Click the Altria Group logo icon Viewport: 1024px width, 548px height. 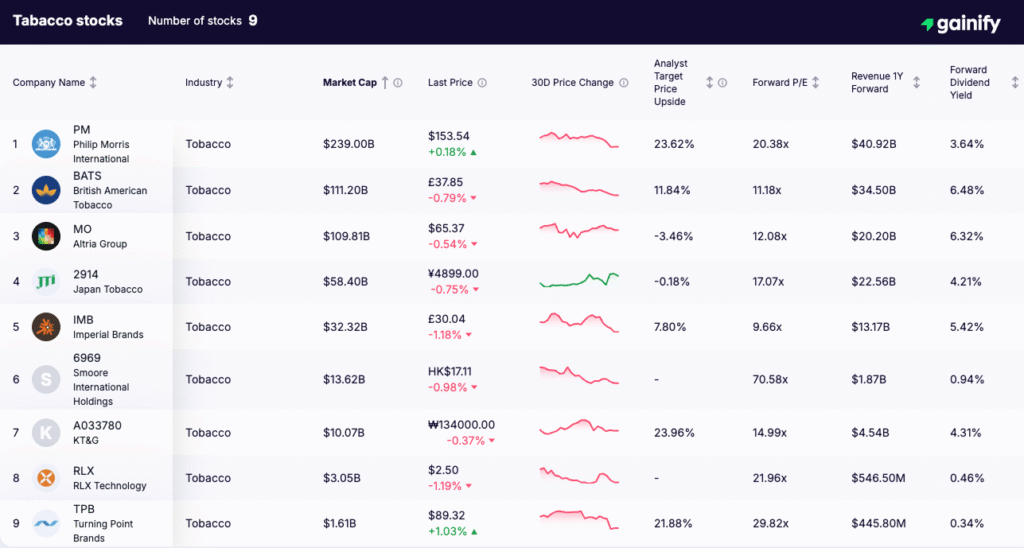tap(46, 236)
